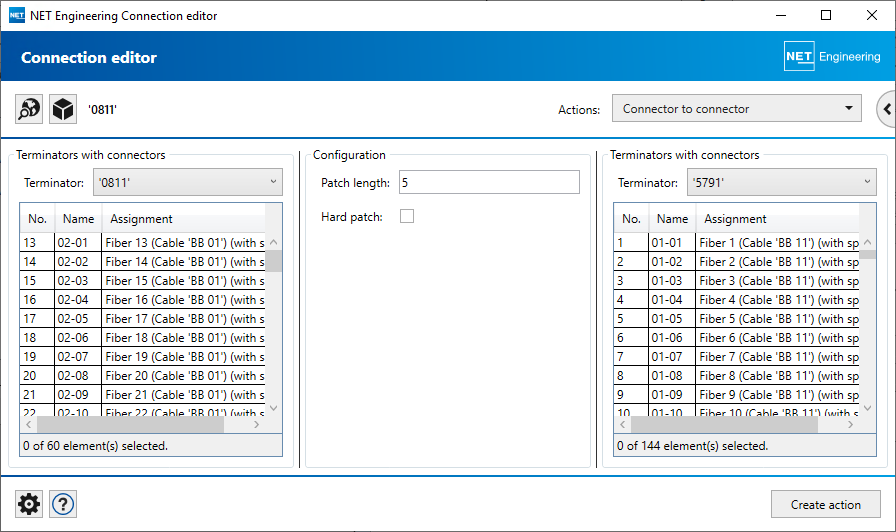Click left table horizontal scrollbar thumb
This screenshot has width=896, height=532.
tap(130, 425)
